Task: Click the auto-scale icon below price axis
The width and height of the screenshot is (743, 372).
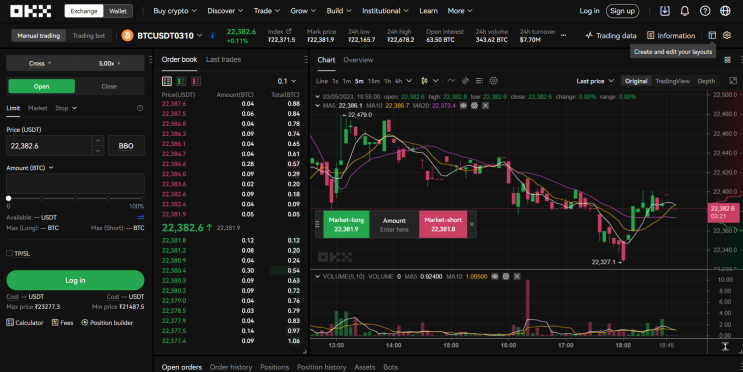Action: (725, 346)
